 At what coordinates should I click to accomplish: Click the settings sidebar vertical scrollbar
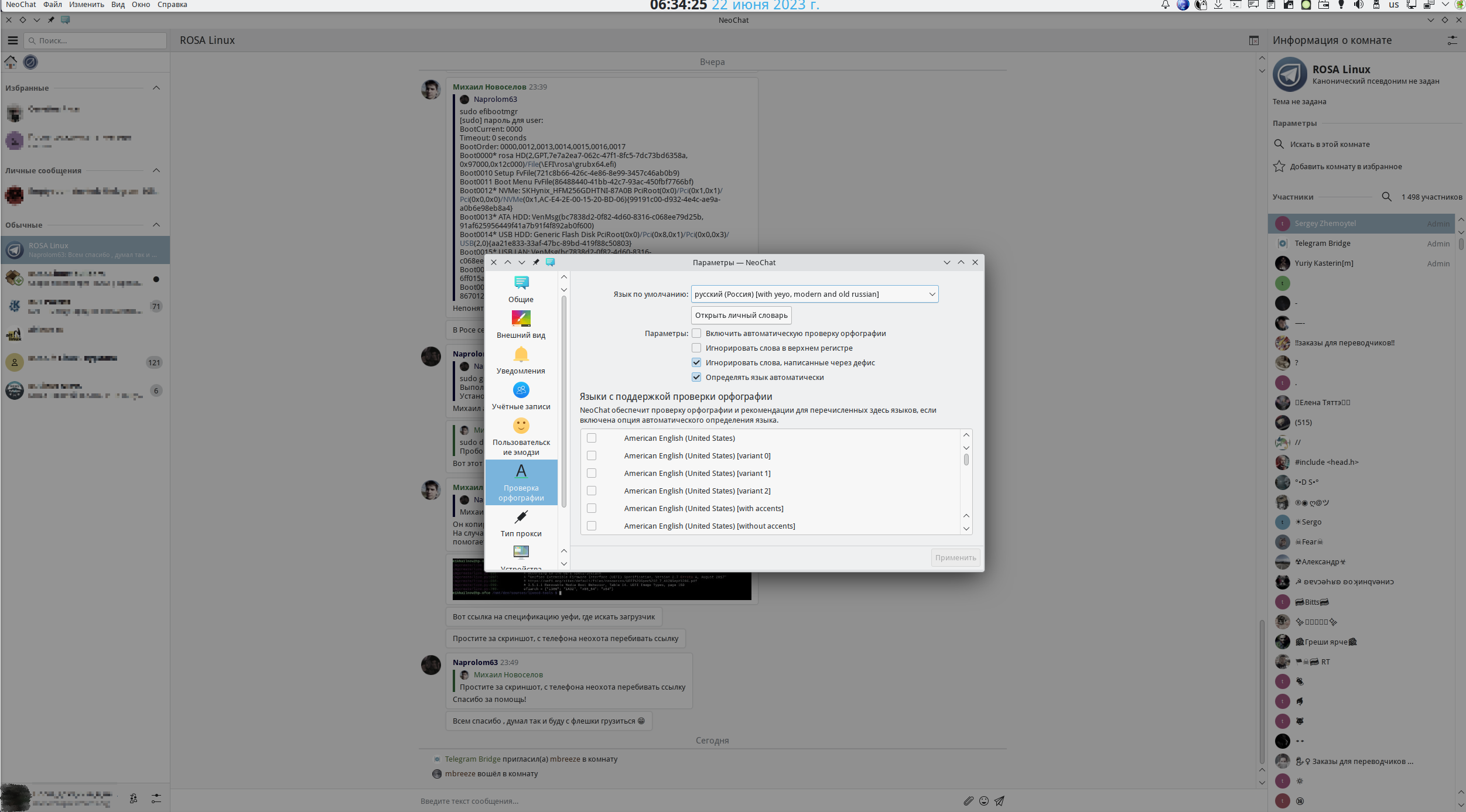click(x=564, y=401)
